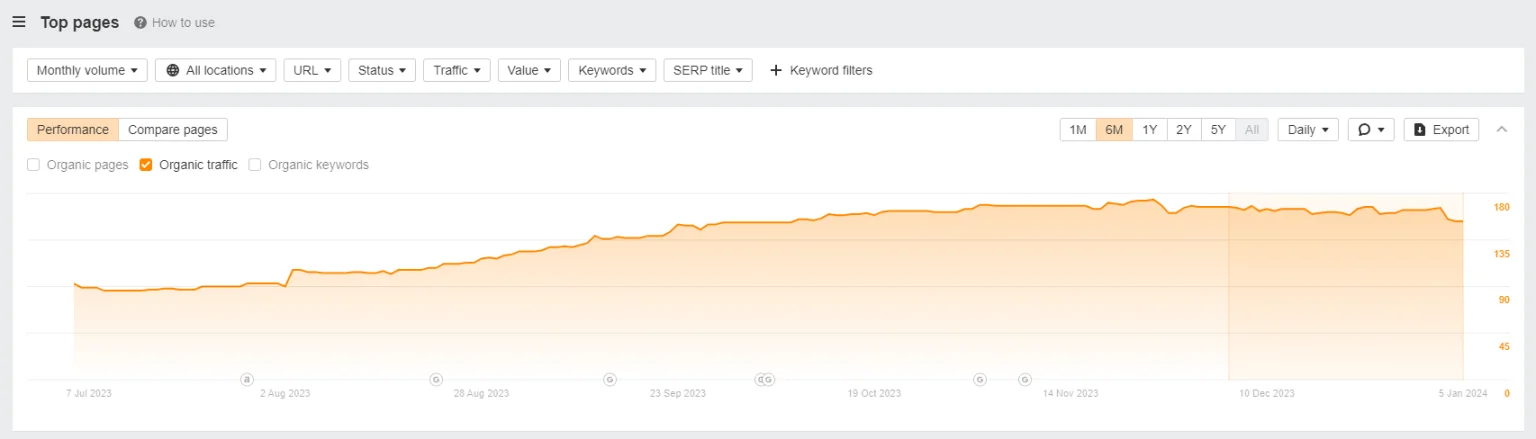Click the 'a' marker near 2 Aug 2023

[247, 379]
